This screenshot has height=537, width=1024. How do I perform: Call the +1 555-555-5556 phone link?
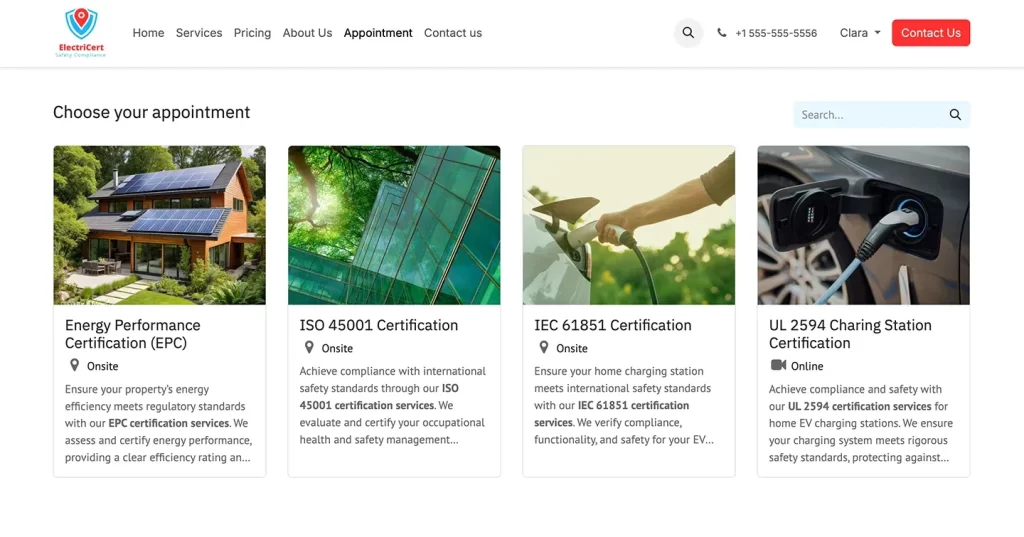coord(775,33)
